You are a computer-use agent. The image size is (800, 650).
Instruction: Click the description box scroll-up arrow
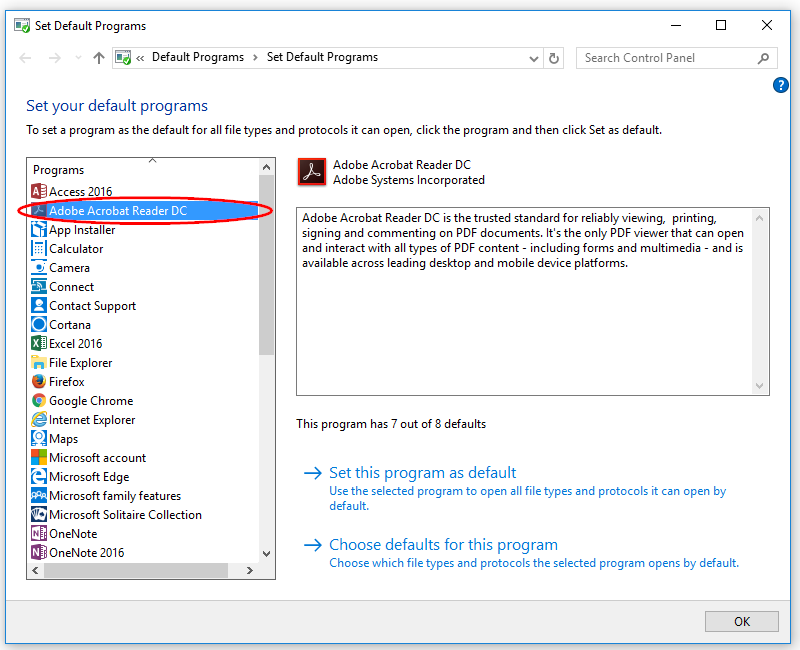[x=759, y=218]
